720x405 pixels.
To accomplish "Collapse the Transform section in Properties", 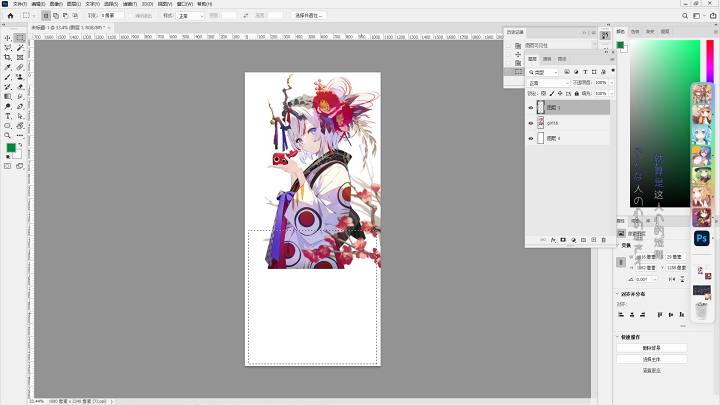I will click(618, 245).
